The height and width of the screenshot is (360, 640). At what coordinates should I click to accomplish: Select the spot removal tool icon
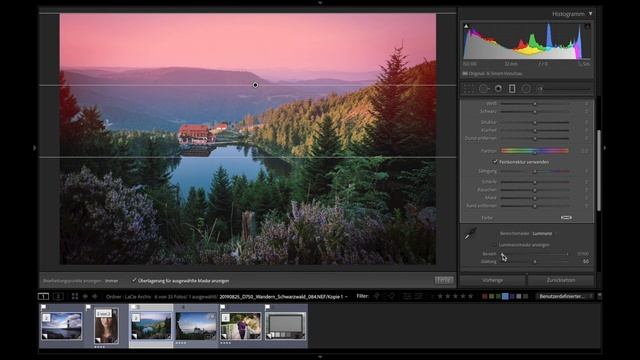[x=484, y=89]
